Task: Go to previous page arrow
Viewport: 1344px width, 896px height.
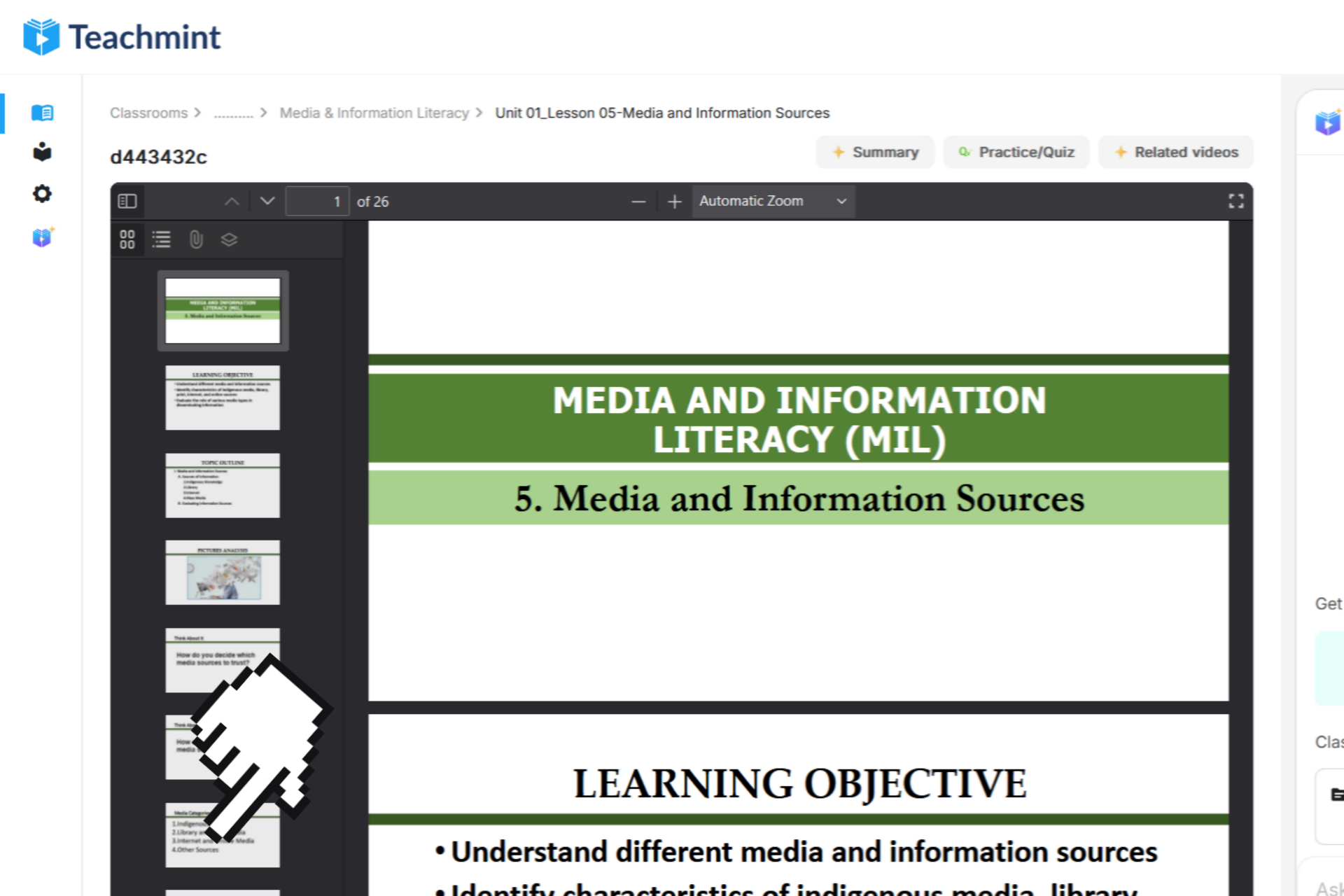Action: click(232, 202)
